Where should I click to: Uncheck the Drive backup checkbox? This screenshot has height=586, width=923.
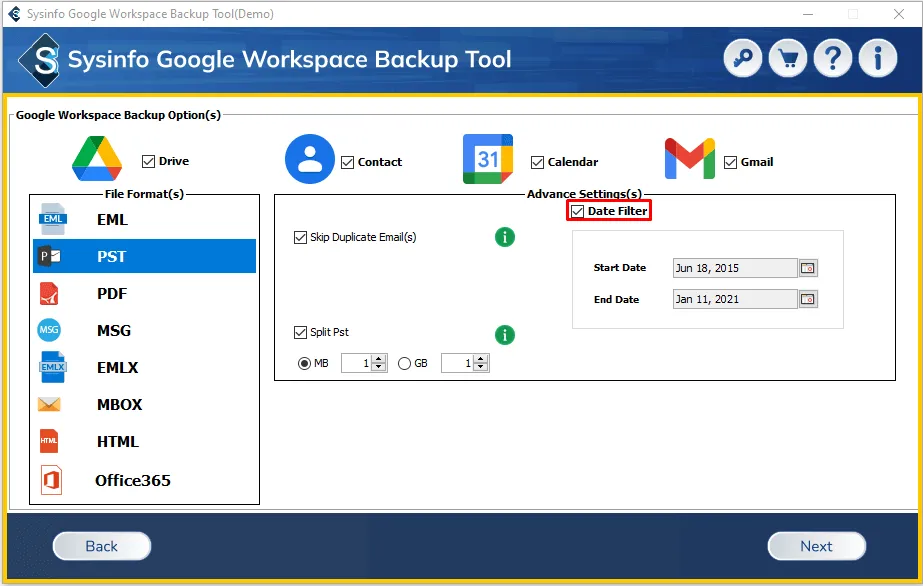[149, 161]
